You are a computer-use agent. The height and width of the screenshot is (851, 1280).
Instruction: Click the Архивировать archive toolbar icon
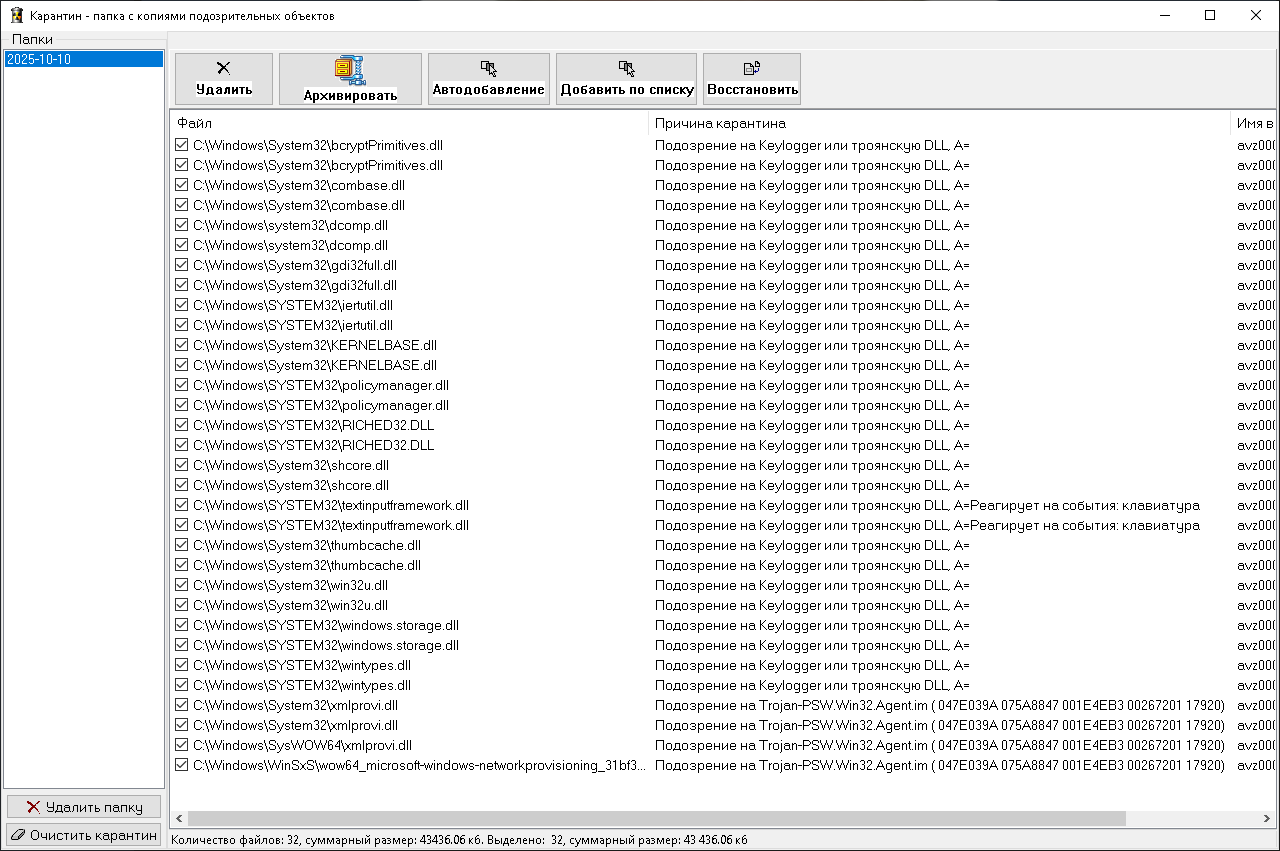349,68
